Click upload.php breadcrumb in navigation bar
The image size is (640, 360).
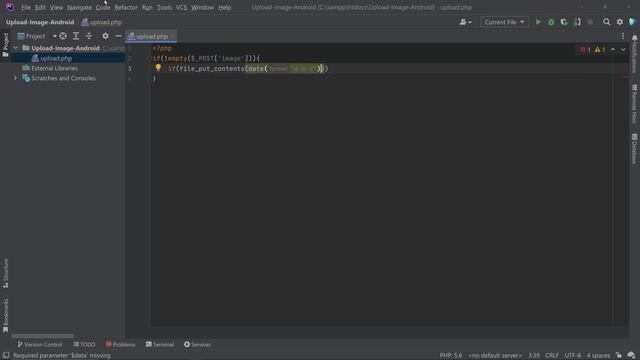click(x=102, y=22)
